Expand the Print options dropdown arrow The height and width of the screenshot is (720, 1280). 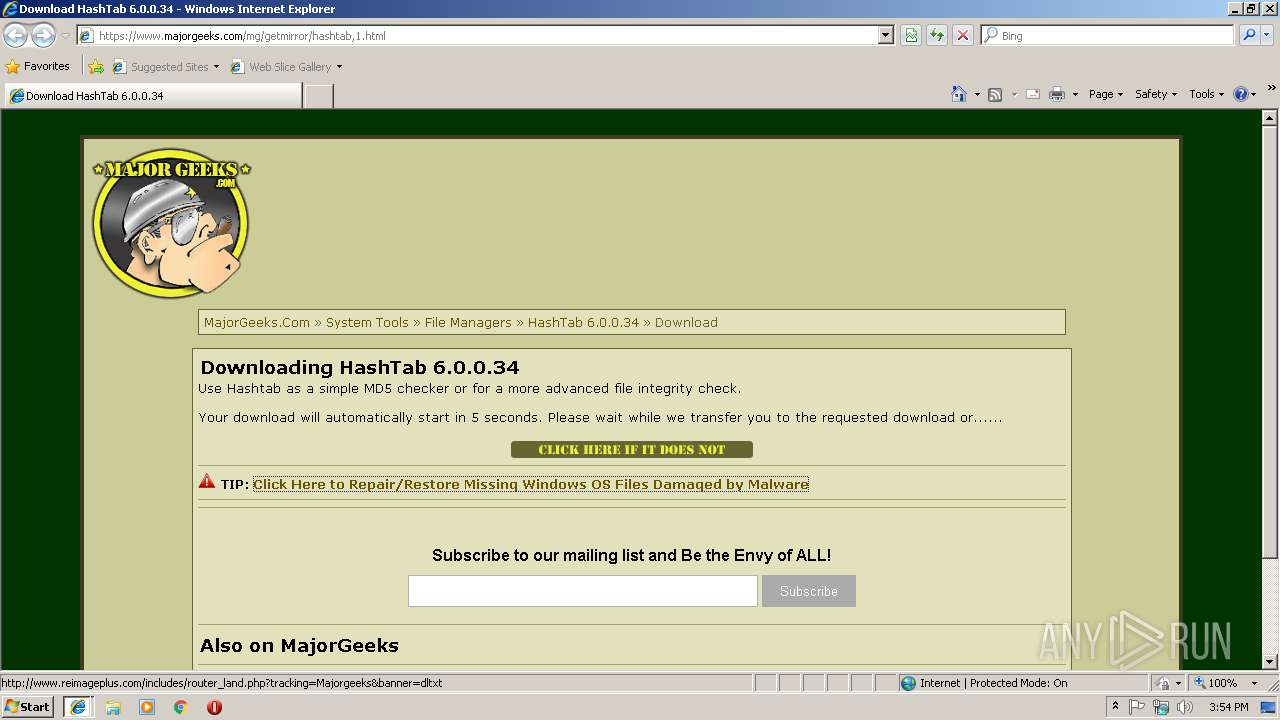pos(1075,94)
